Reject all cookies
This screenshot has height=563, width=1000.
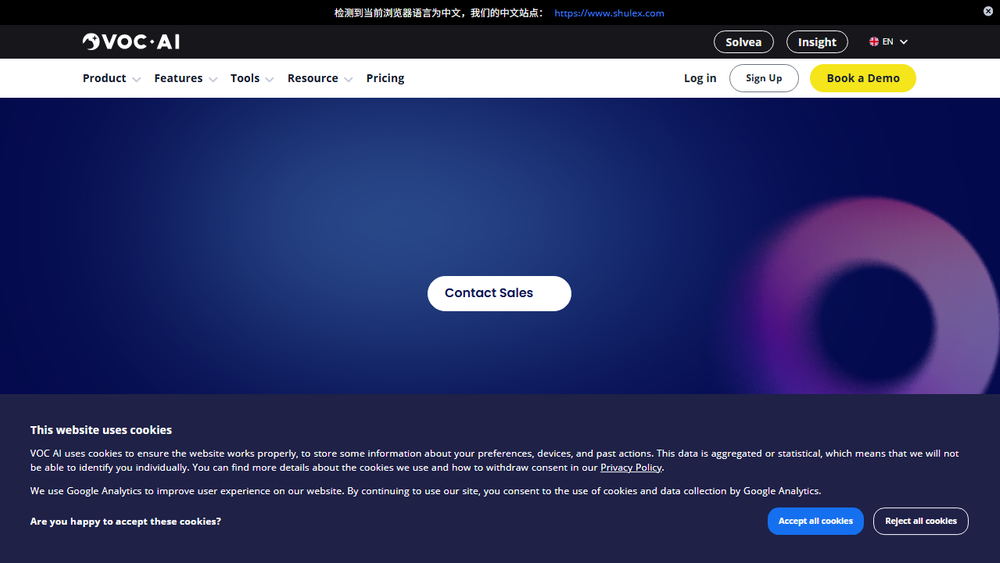click(921, 521)
